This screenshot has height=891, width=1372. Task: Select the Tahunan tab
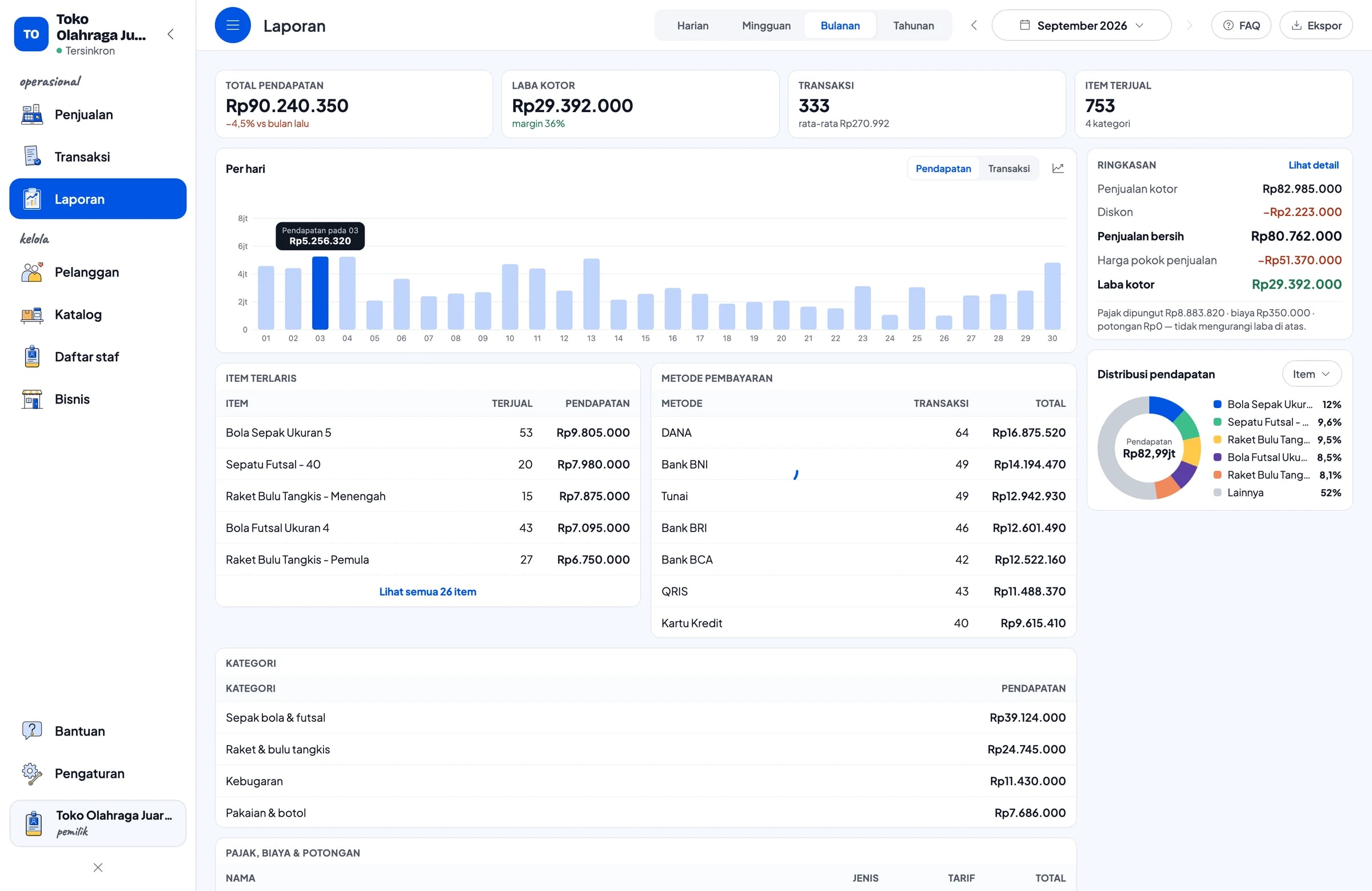tap(913, 25)
